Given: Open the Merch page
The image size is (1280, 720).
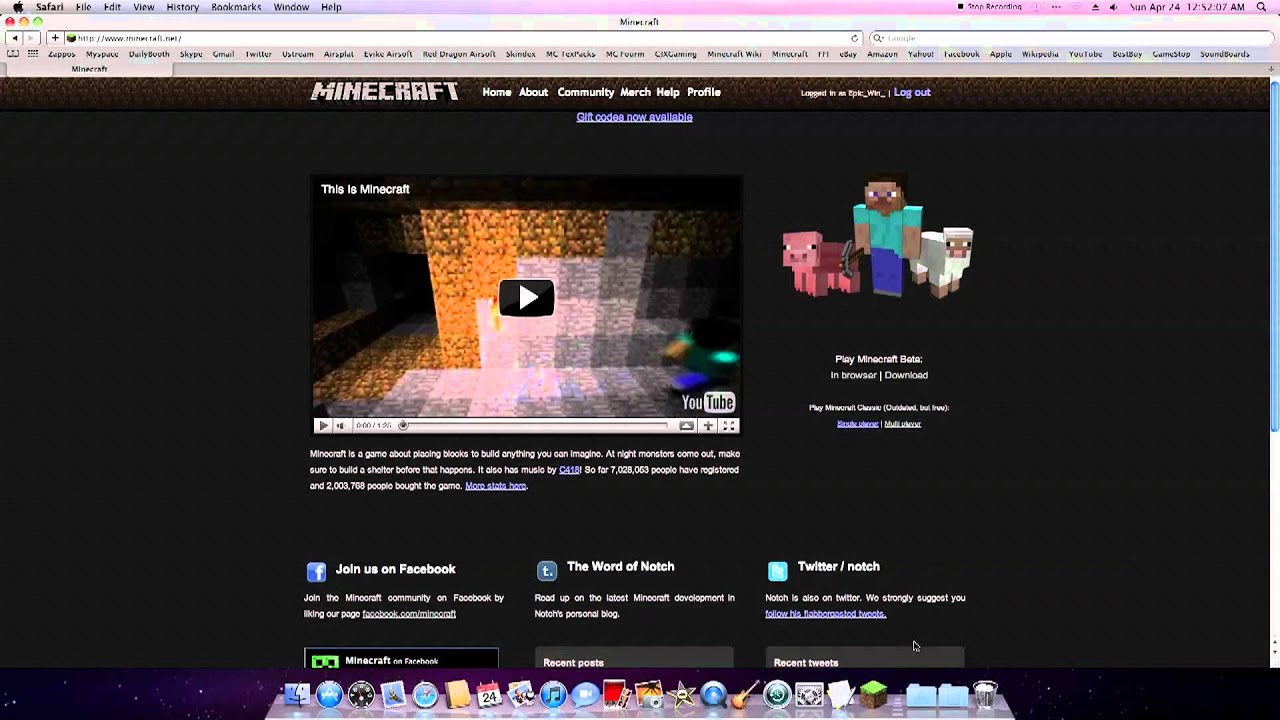Looking at the screenshot, I should coord(635,92).
